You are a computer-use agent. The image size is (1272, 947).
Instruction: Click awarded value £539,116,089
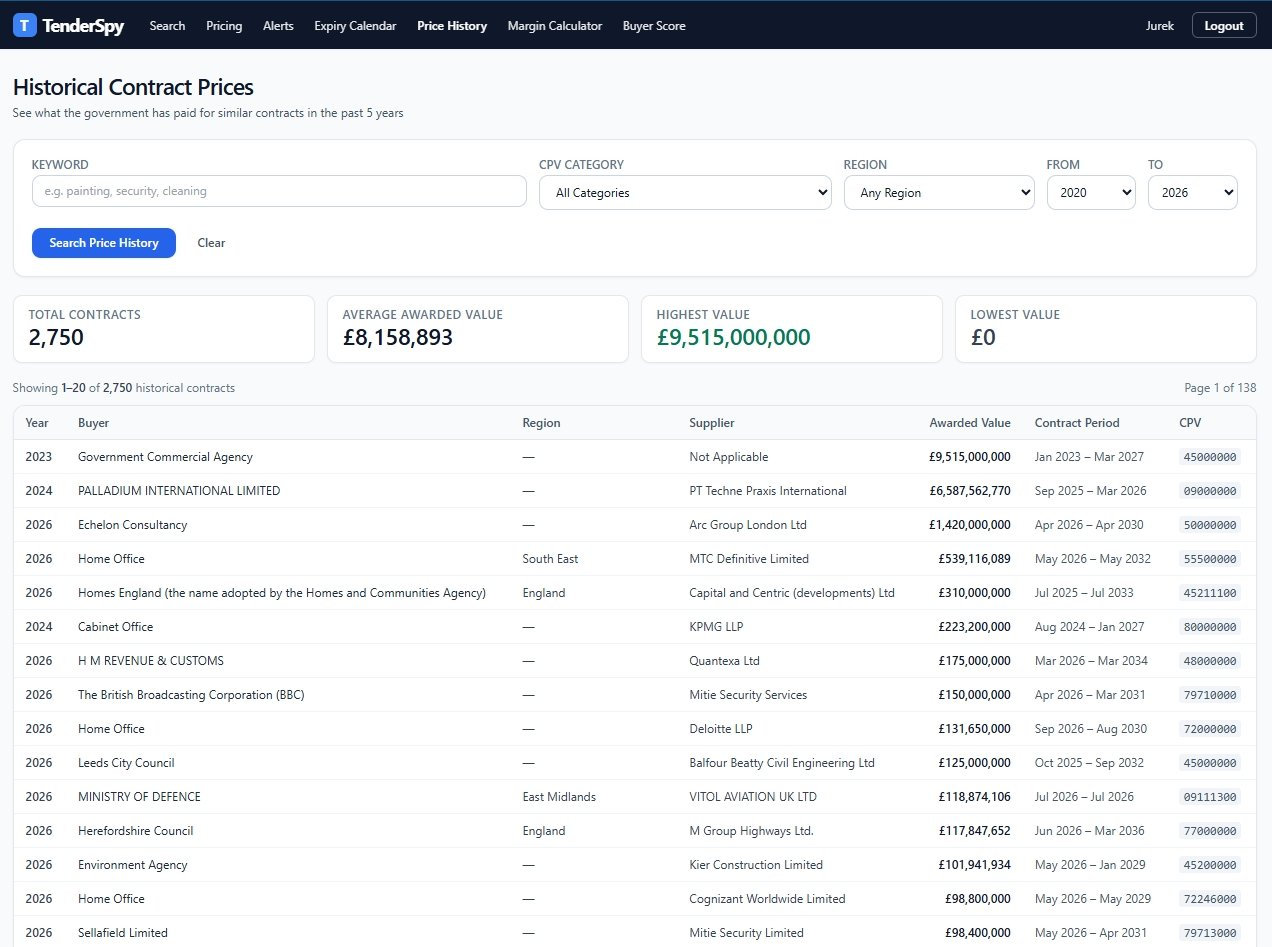(x=975, y=559)
